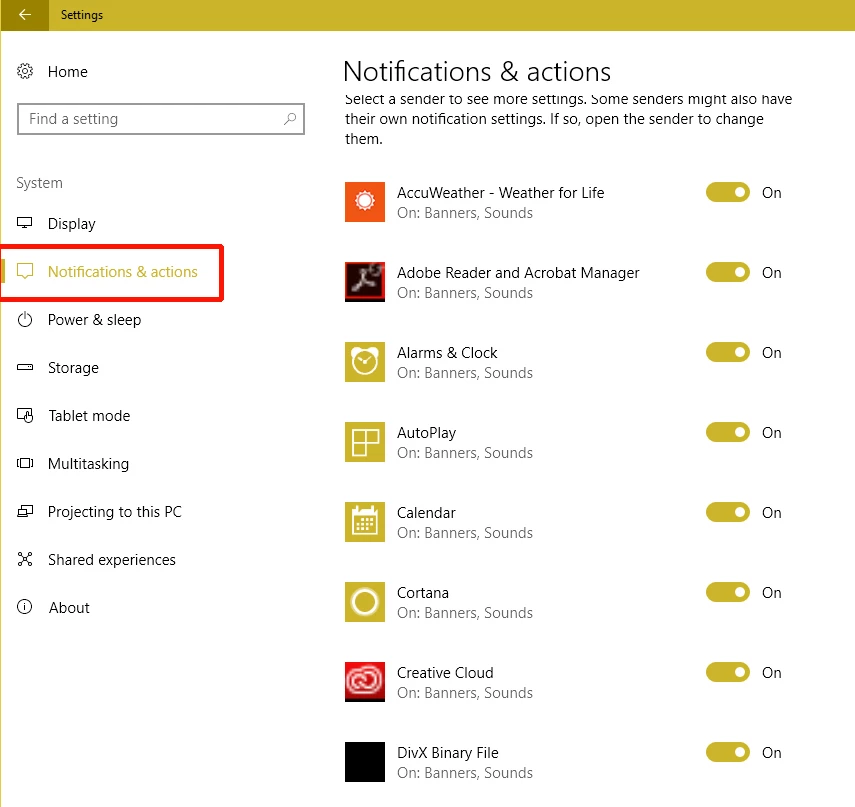Toggle DivX Binary File notifications
This screenshot has width=855, height=807.
click(728, 752)
